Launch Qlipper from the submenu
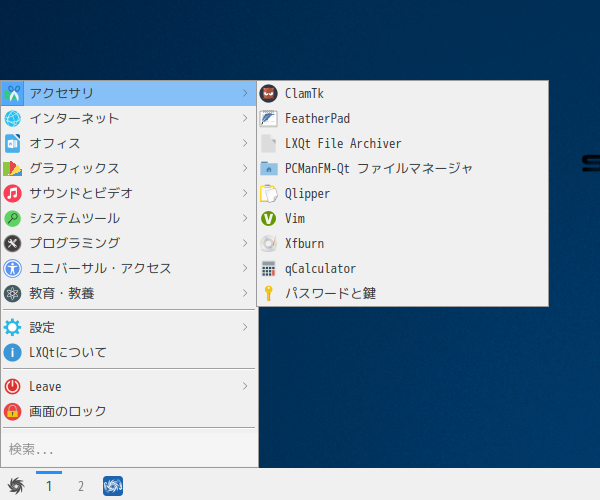This screenshot has width=600, height=500. click(x=403, y=194)
